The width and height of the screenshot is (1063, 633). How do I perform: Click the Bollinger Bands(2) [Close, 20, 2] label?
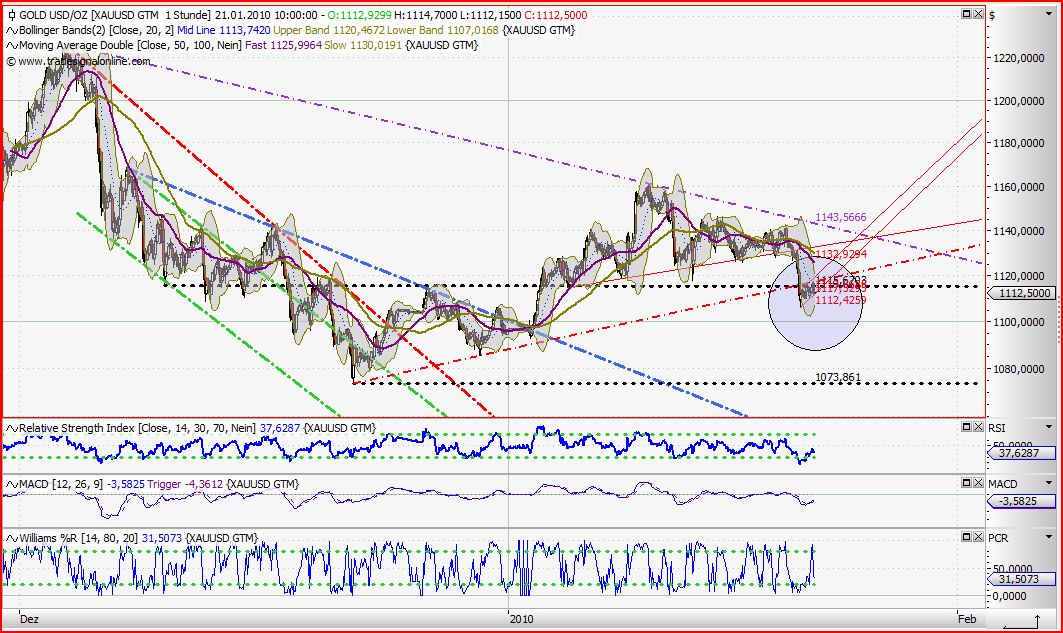point(96,30)
